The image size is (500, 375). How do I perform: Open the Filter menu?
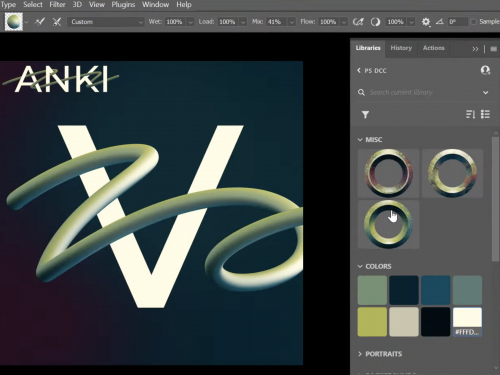[57, 5]
